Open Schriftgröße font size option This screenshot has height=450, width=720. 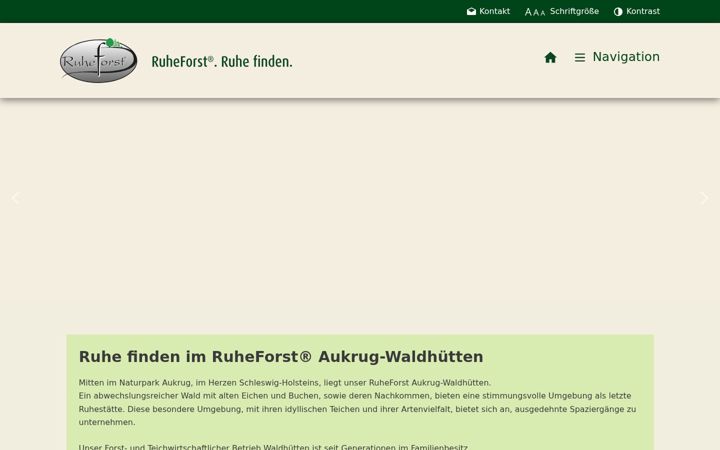click(x=574, y=11)
